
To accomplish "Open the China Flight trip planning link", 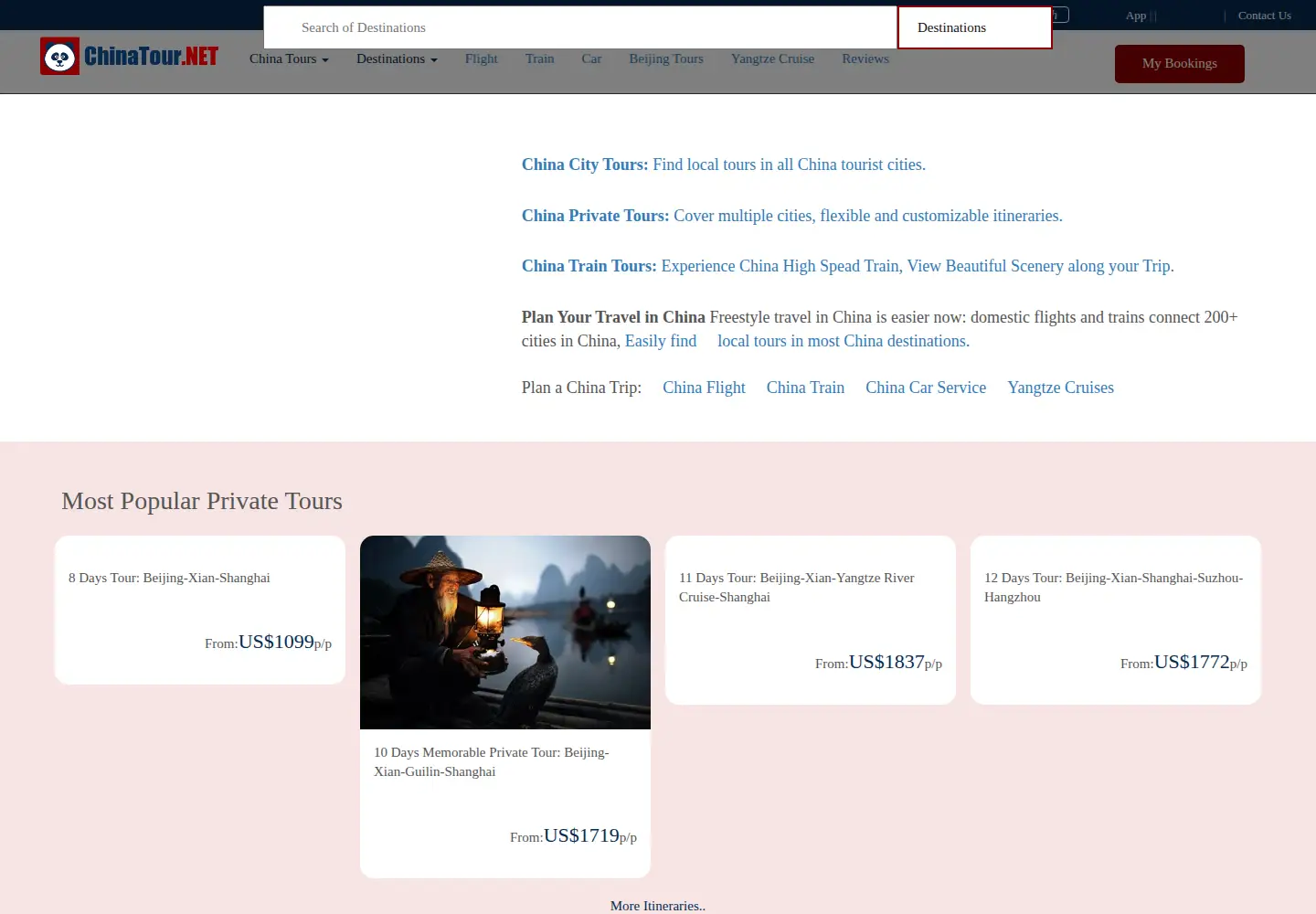I will tap(704, 388).
